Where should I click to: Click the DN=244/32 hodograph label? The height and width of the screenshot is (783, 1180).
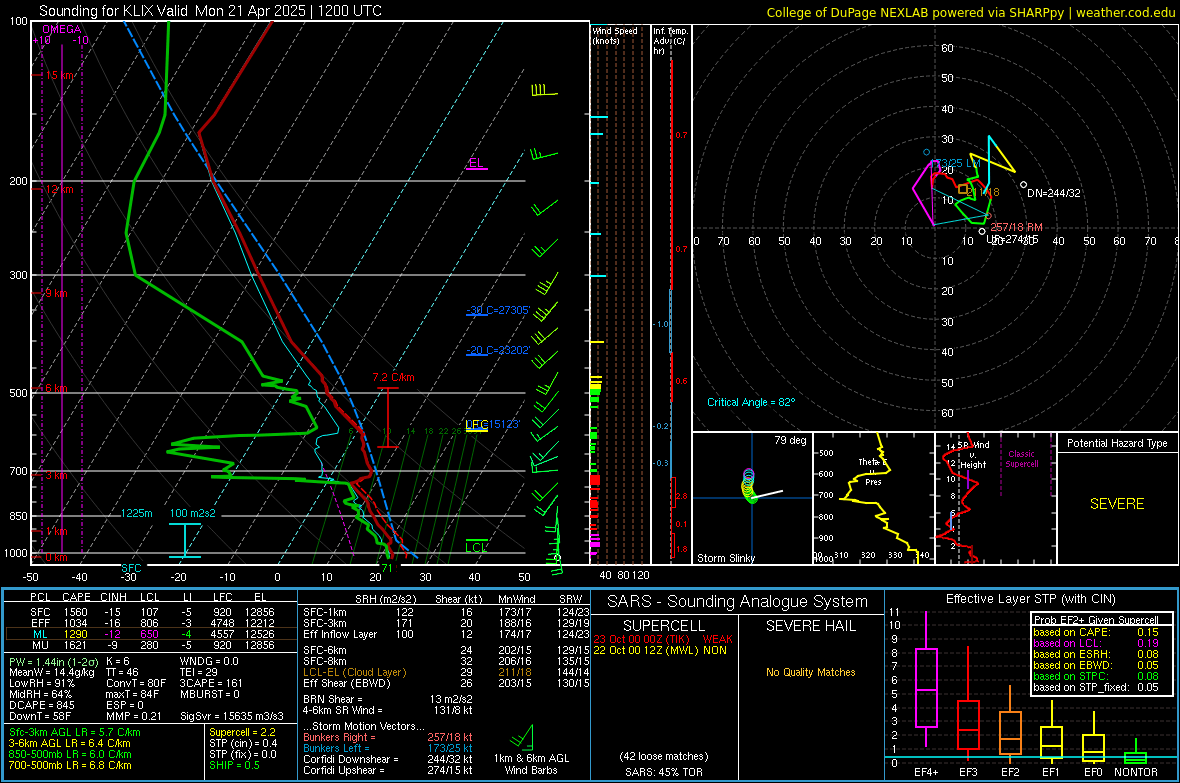point(1054,193)
